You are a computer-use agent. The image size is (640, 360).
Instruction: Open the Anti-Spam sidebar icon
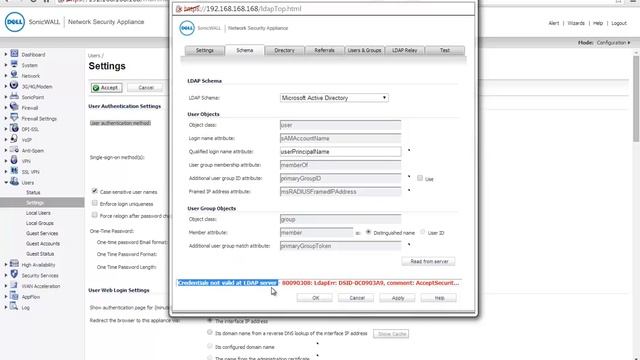[14, 149]
